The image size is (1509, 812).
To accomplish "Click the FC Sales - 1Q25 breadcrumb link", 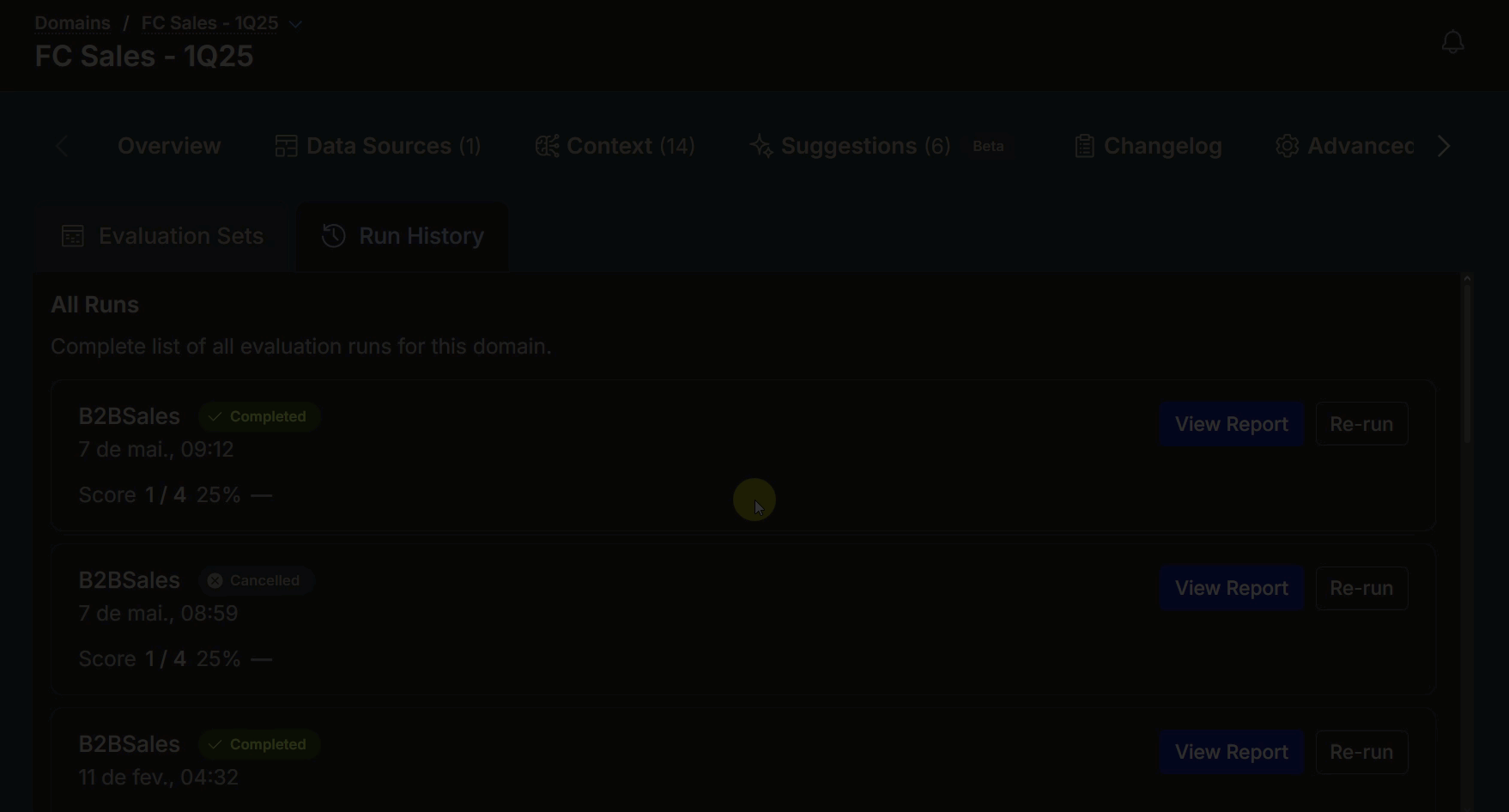I will (209, 23).
